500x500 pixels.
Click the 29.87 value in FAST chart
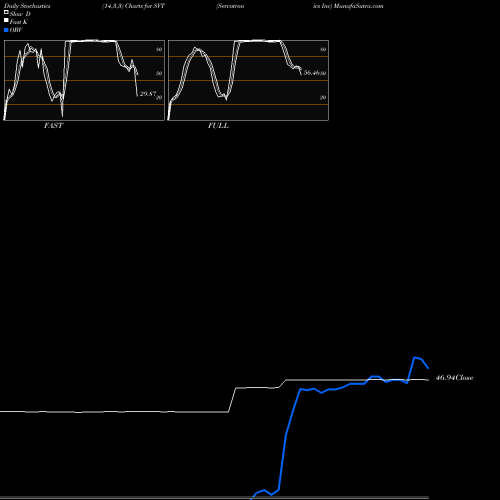(x=148, y=94)
